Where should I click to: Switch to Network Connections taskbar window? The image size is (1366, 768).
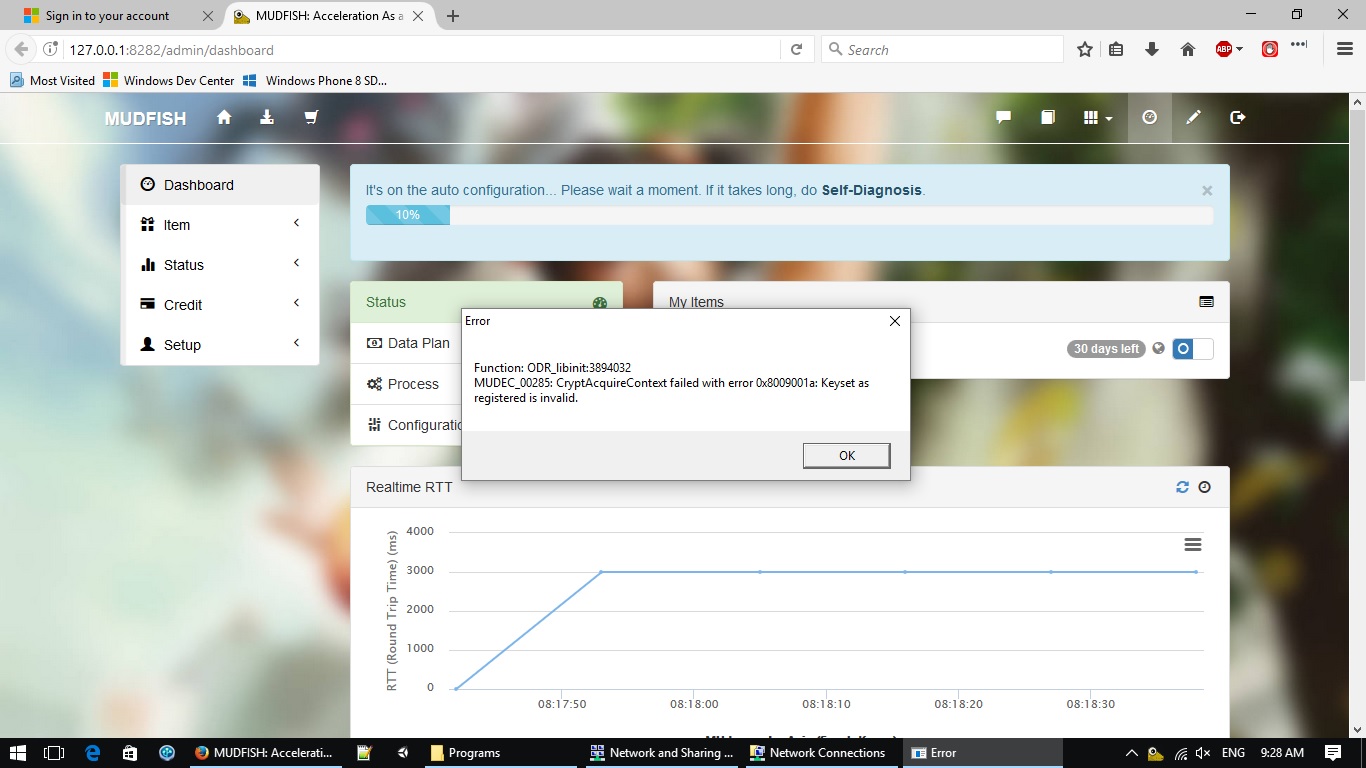[x=819, y=753]
